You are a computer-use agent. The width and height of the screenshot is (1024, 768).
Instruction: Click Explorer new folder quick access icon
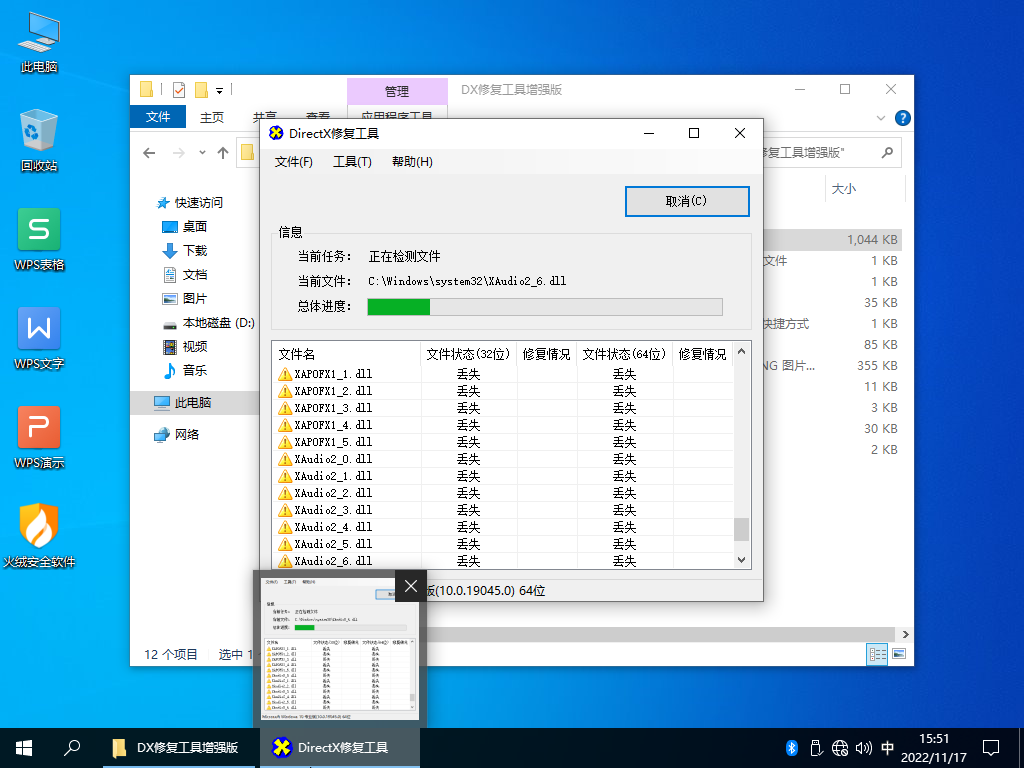click(x=201, y=89)
